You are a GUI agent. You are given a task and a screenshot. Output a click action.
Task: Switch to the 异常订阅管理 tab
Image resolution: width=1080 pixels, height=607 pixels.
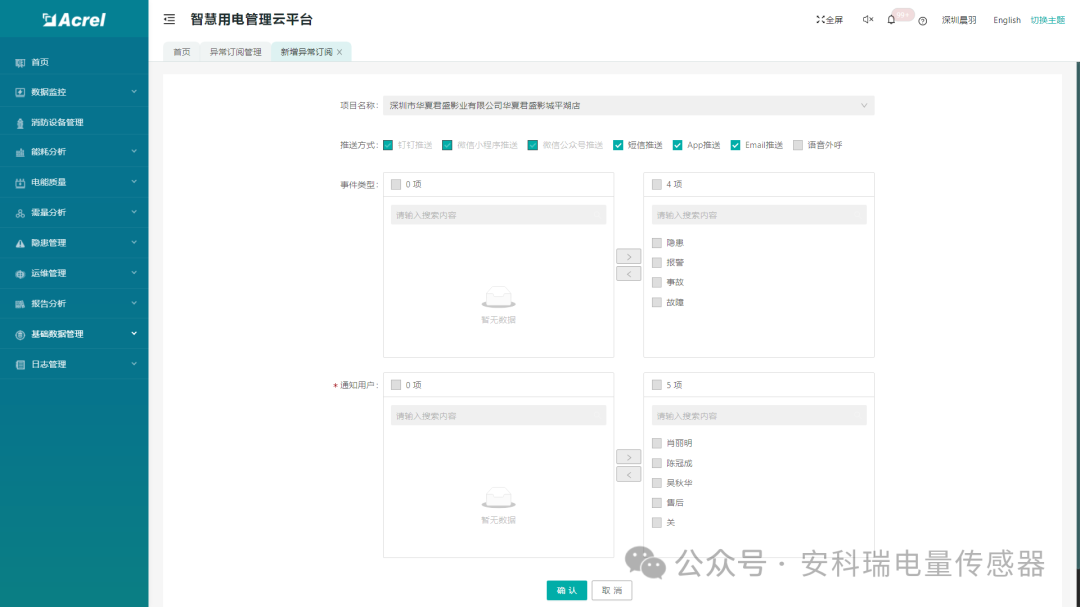[x=236, y=52]
